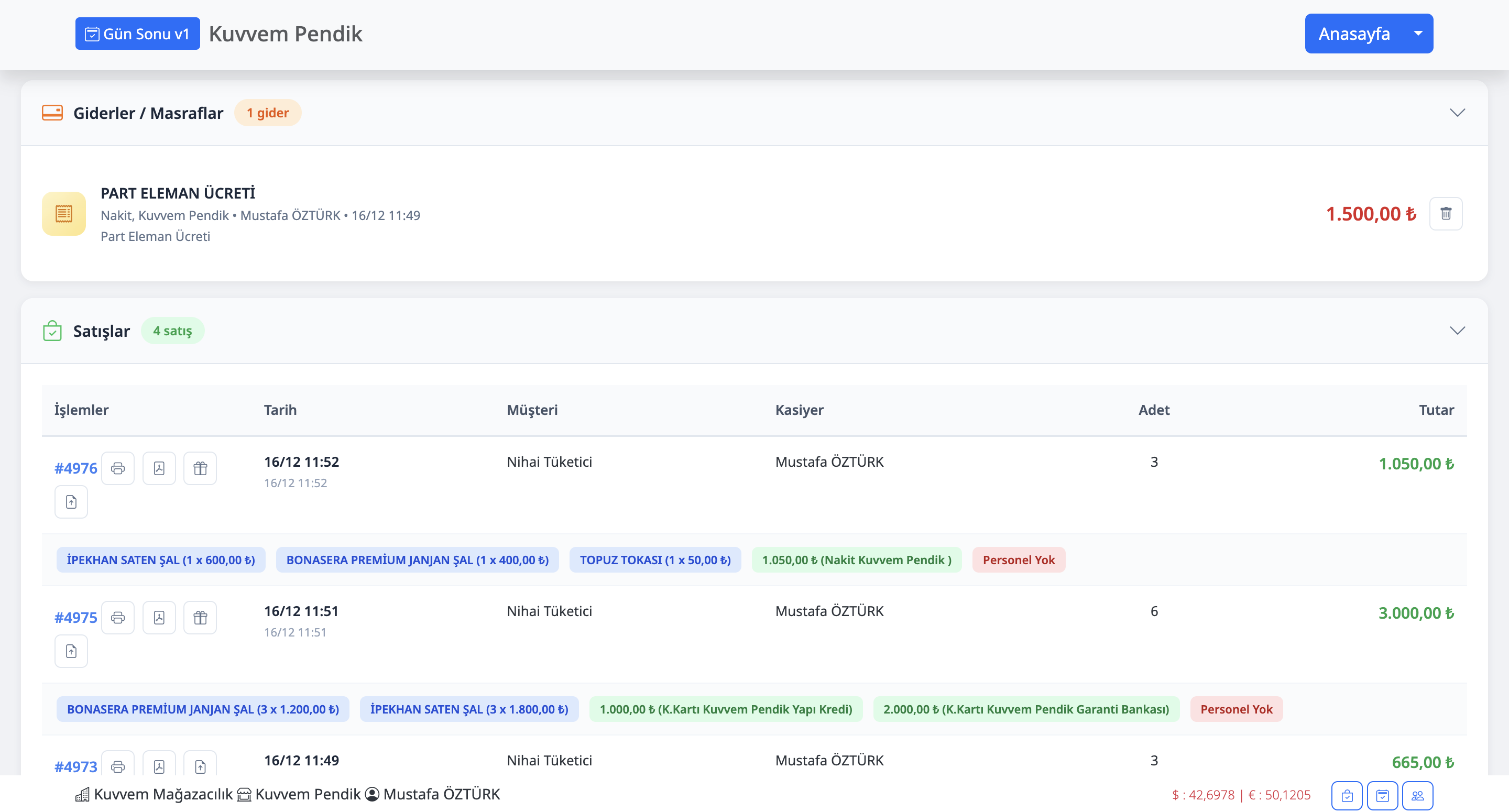
Task: Print receipt for sale #4976
Action: tap(118, 468)
